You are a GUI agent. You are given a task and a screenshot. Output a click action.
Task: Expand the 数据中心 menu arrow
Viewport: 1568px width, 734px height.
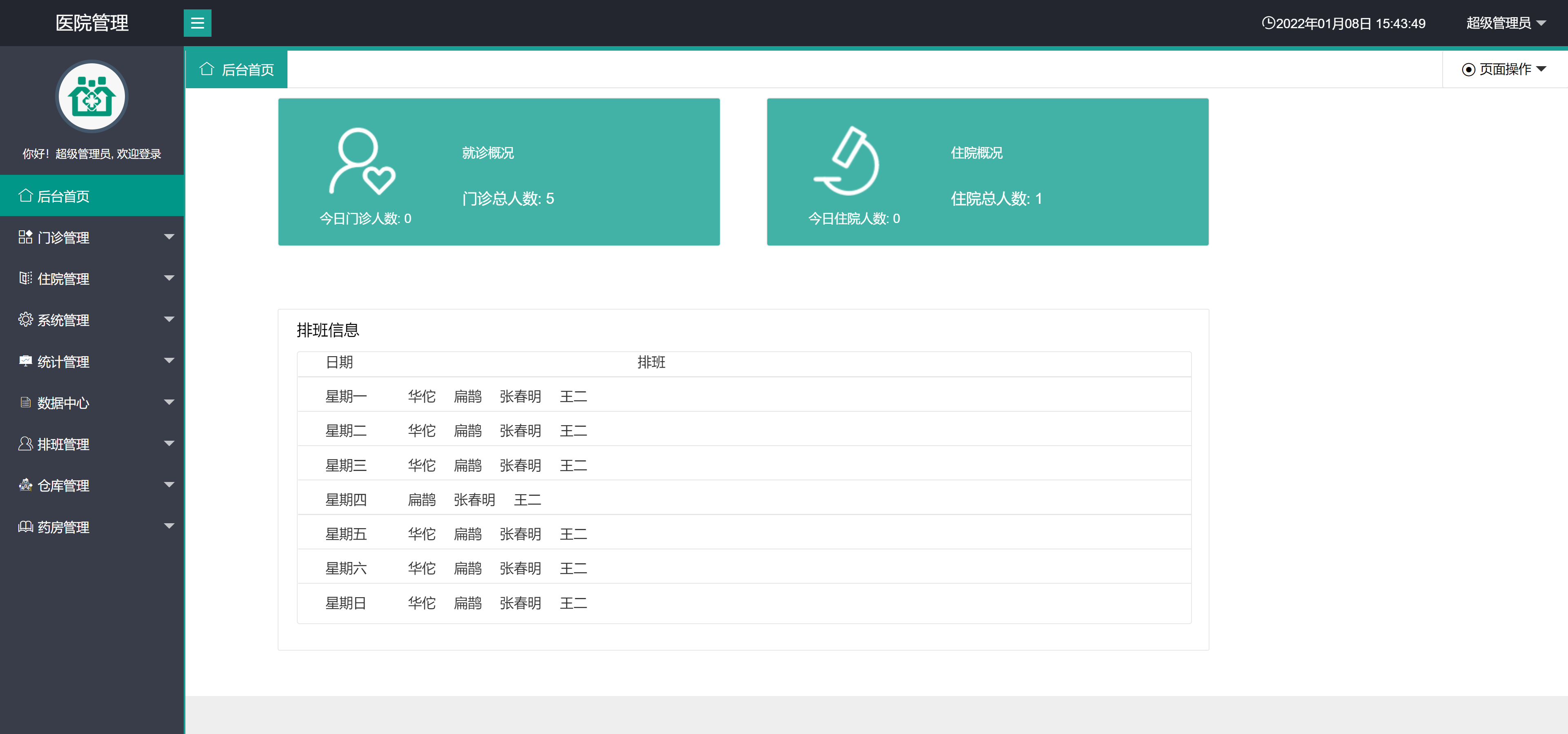169,402
